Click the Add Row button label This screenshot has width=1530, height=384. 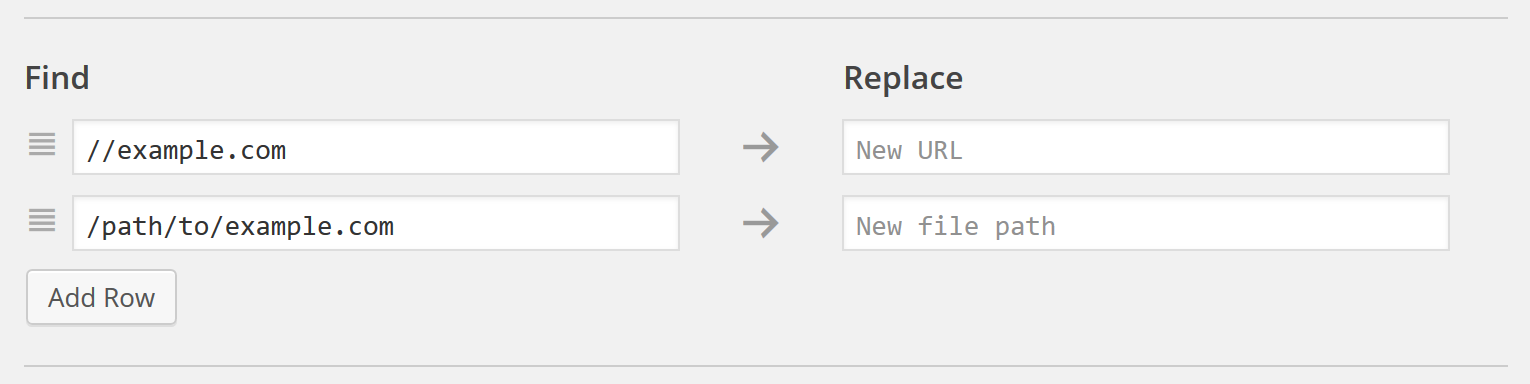tap(101, 298)
